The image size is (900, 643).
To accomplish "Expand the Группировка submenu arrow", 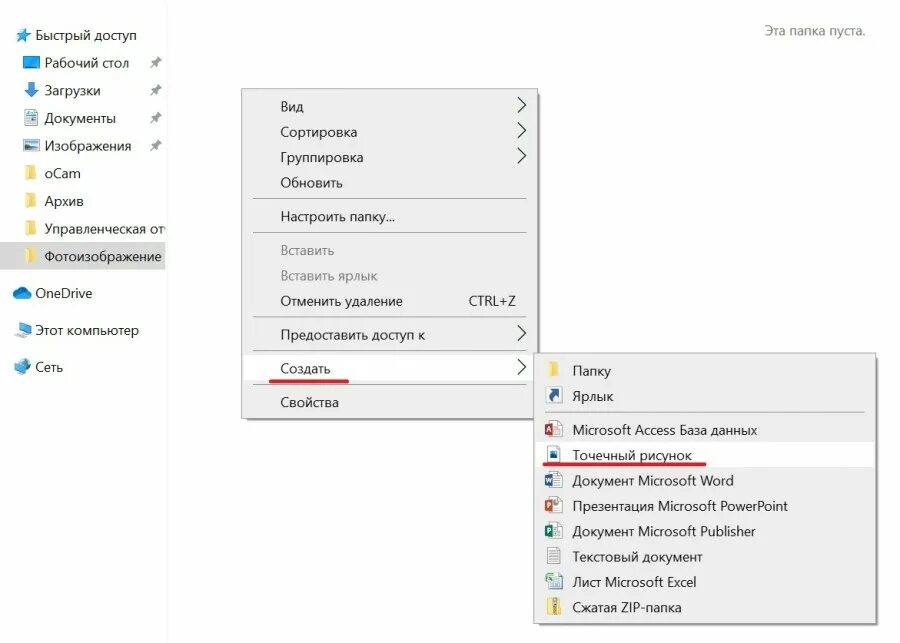I will [521, 156].
